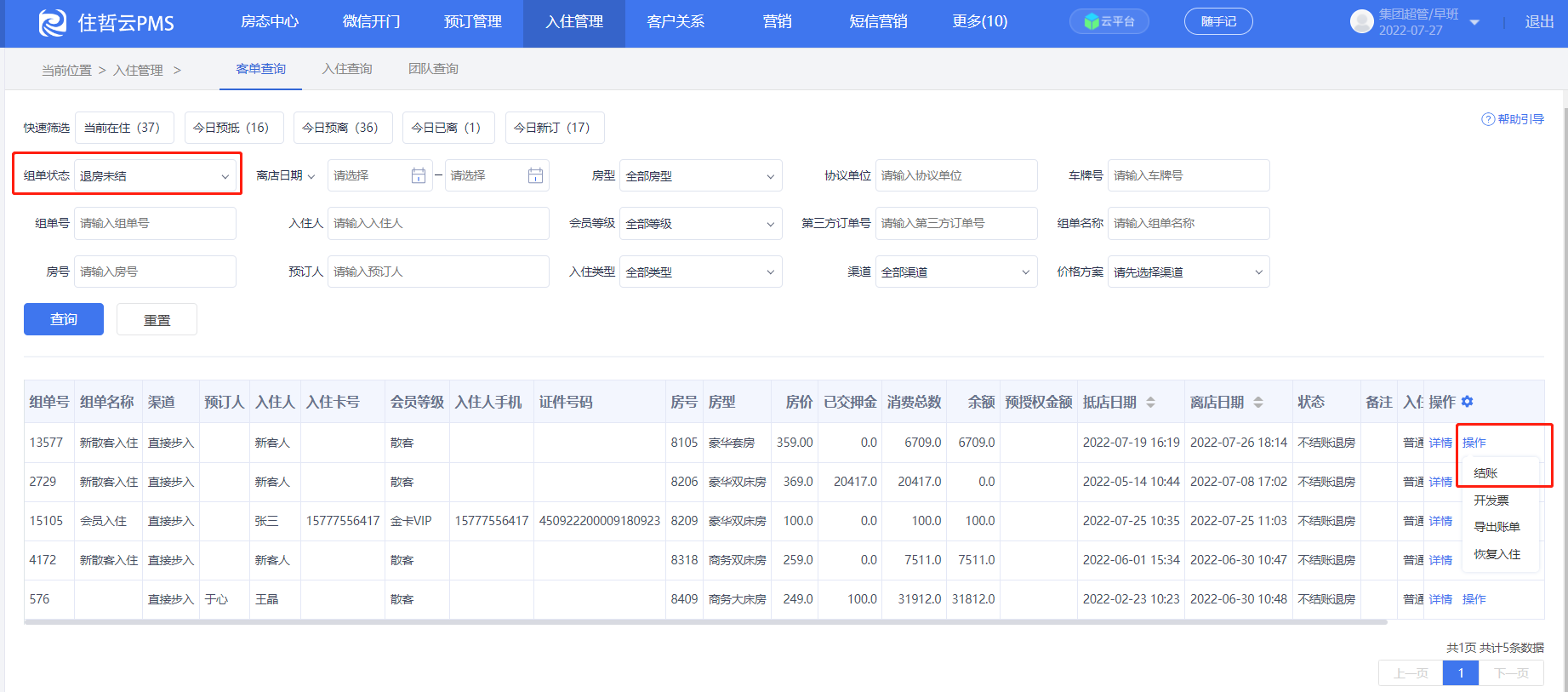Open 详情 for 组单号 15105
This screenshot has width=1568, height=692.
(1440, 521)
